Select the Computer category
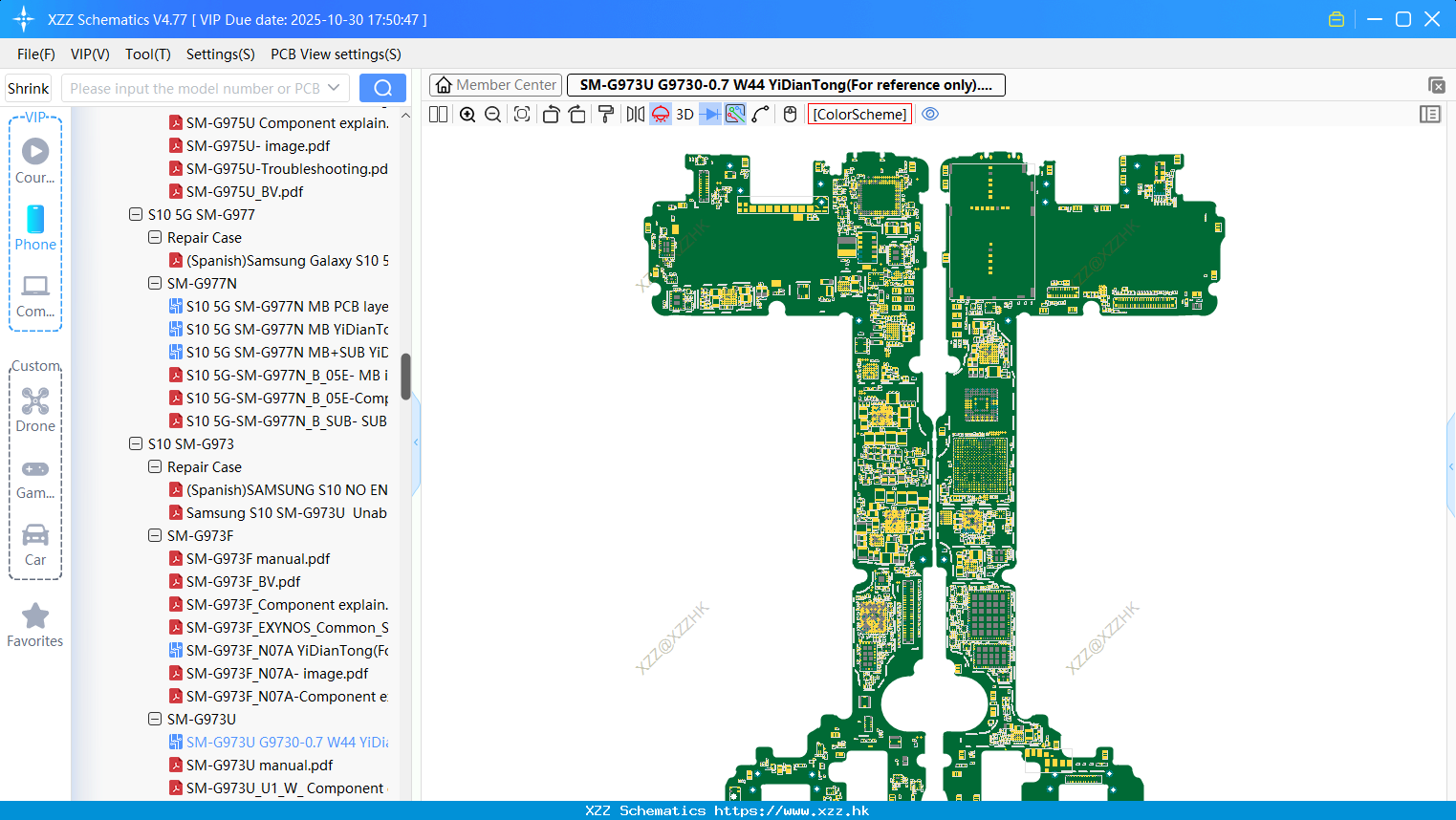1456x820 pixels. coord(35,295)
